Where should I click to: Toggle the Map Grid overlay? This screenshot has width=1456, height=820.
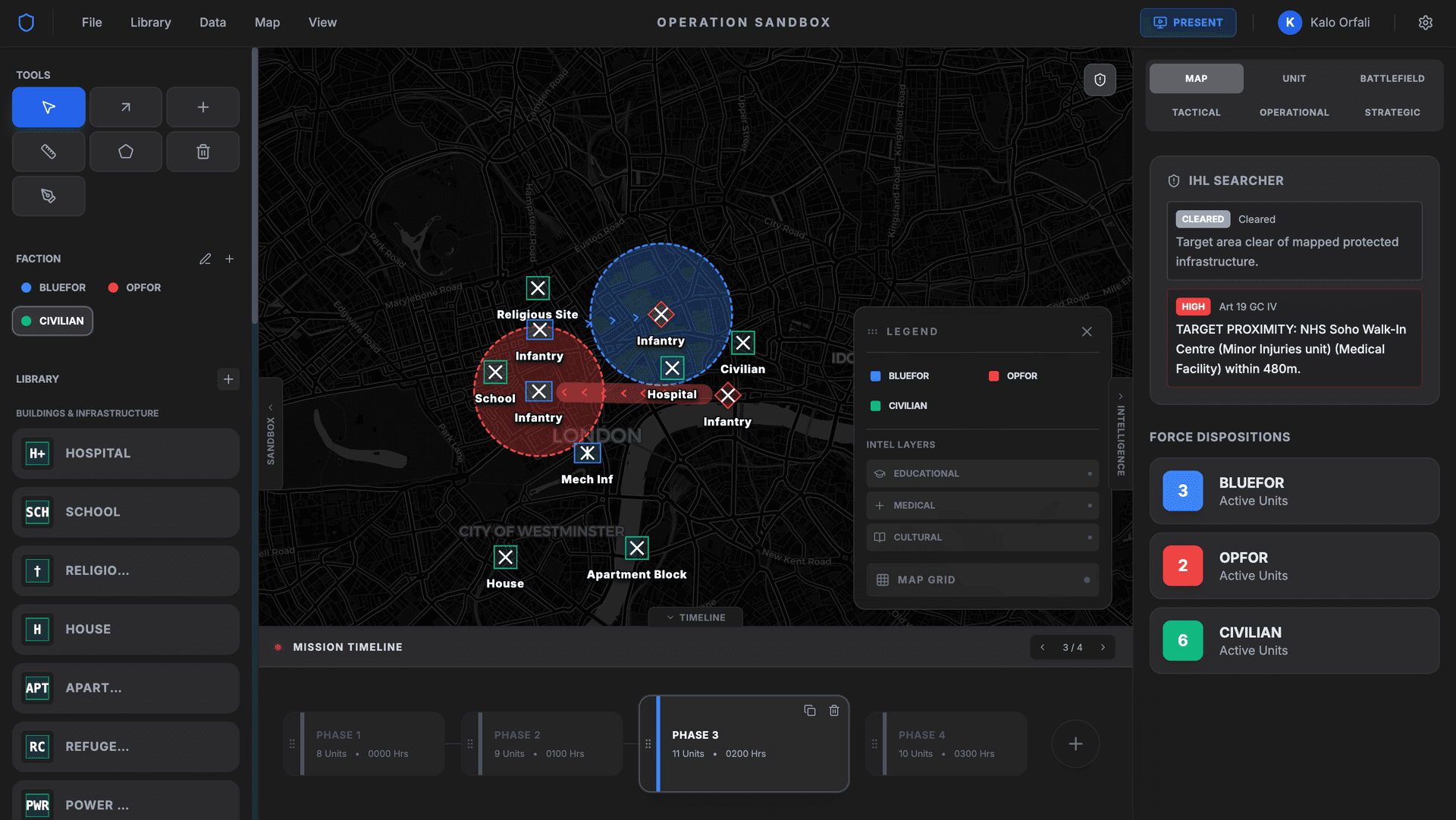click(982, 580)
